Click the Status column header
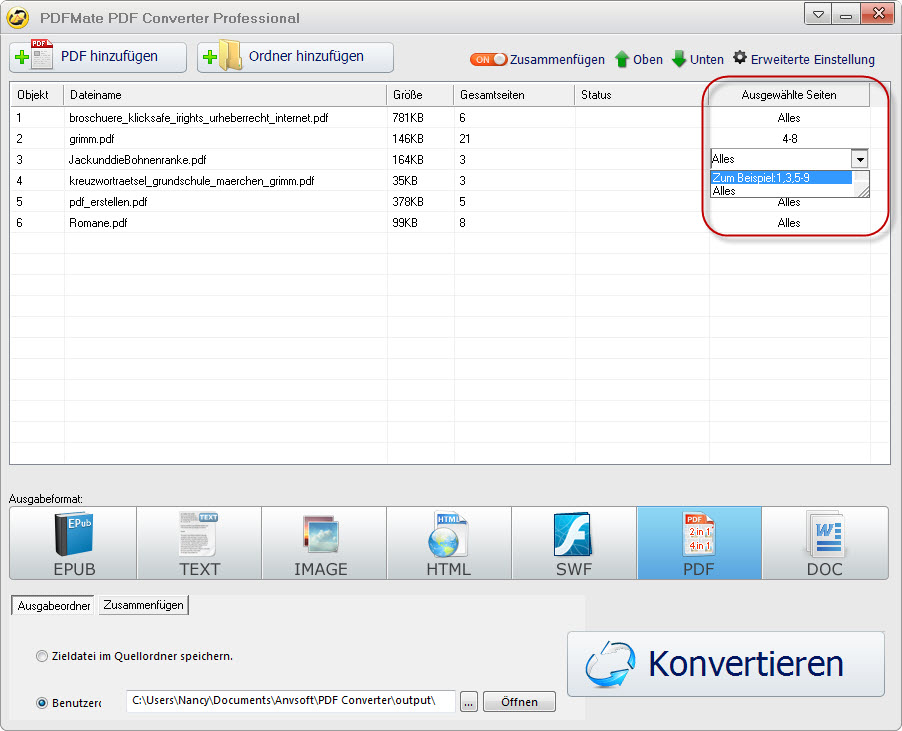 point(641,95)
